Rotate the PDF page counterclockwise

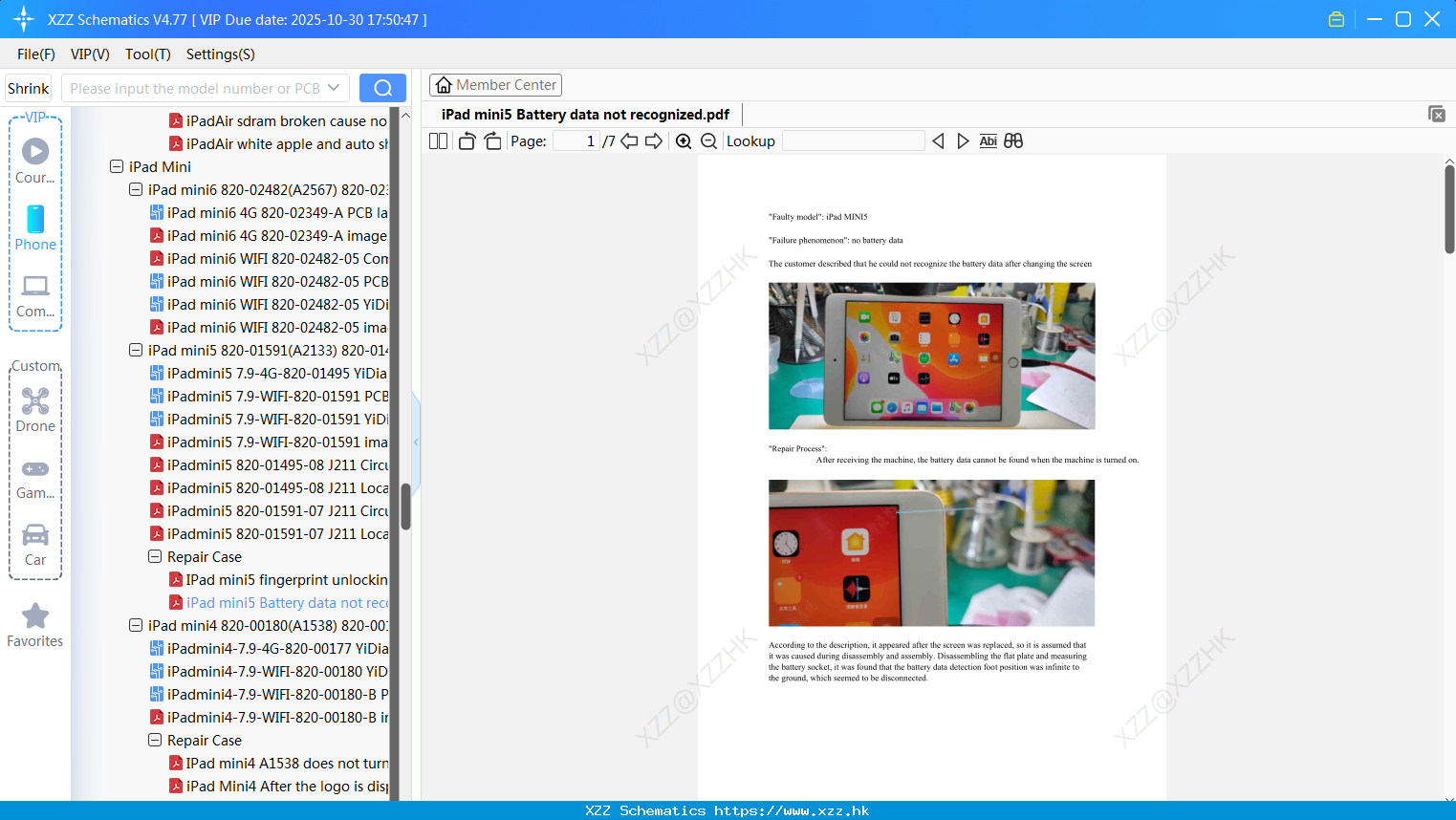coord(467,141)
